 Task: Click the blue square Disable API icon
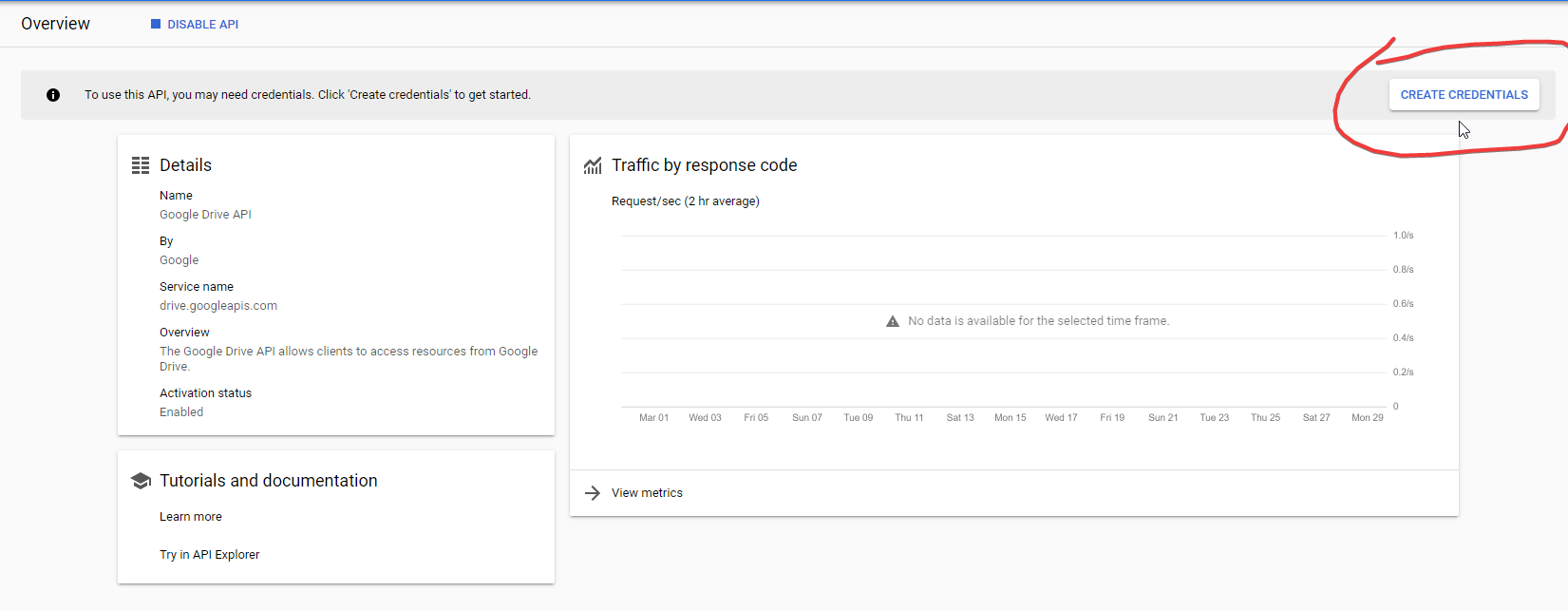point(156,25)
